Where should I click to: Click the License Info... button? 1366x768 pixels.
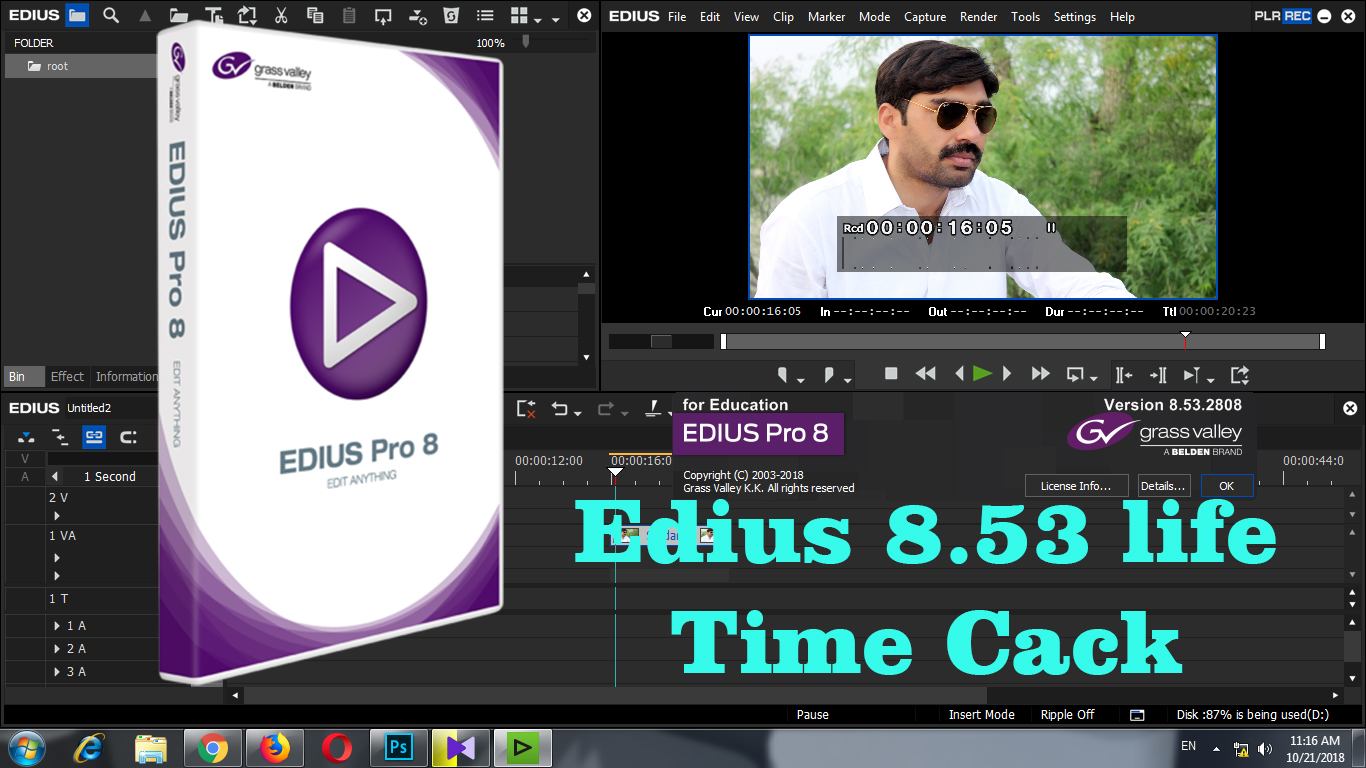pyautogui.click(x=1076, y=486)
